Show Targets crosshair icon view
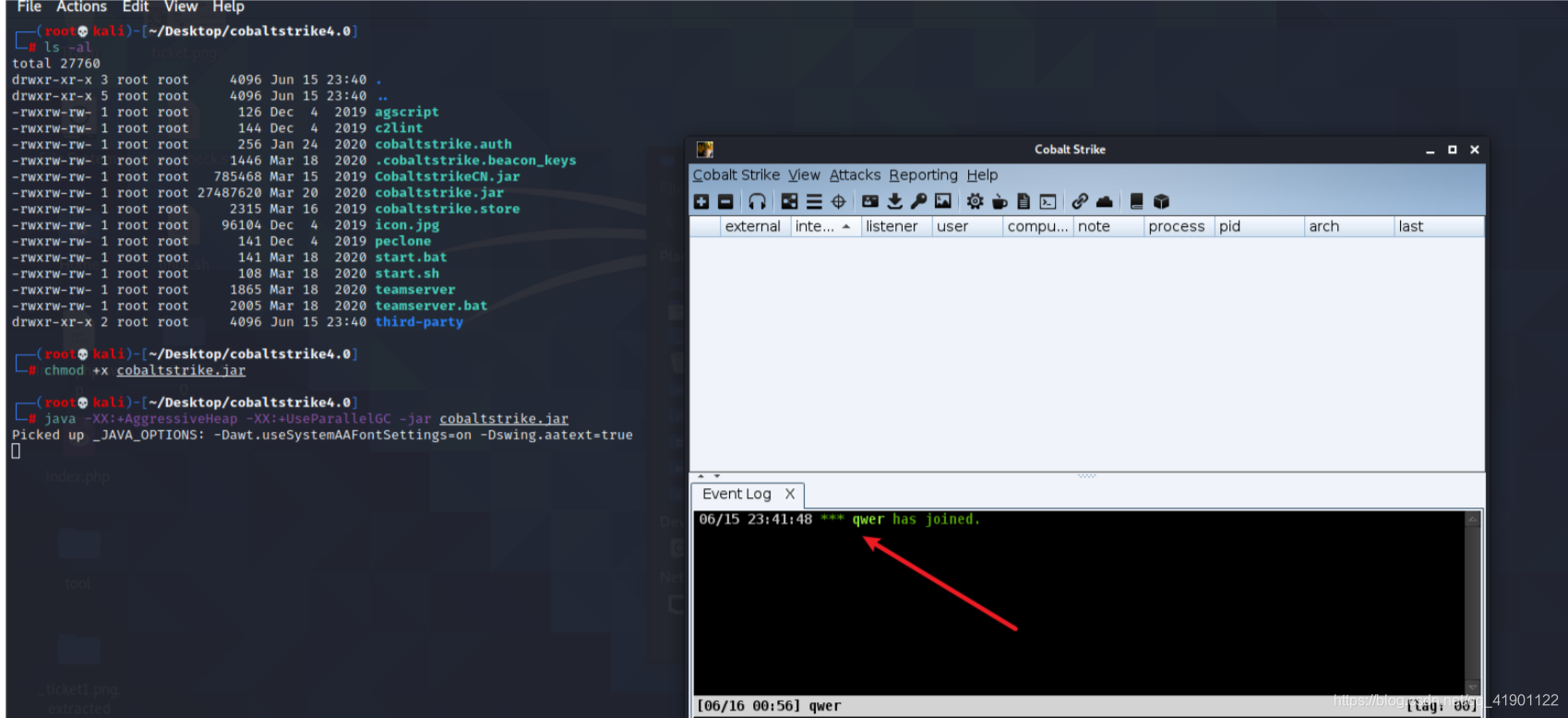The width and height of the screenshot is (1568, 718). pos(838,201)
